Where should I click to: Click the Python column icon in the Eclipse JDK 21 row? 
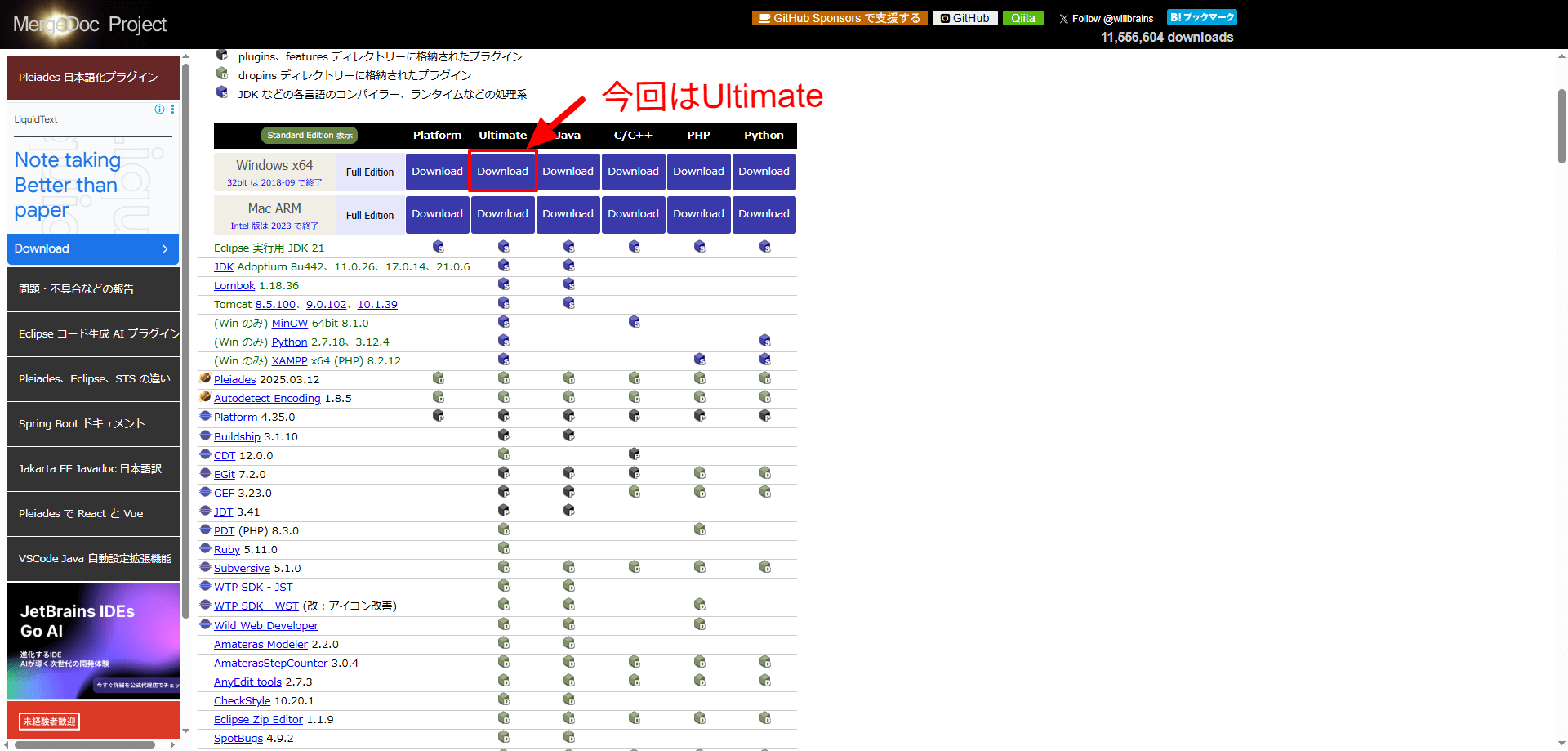764,247
